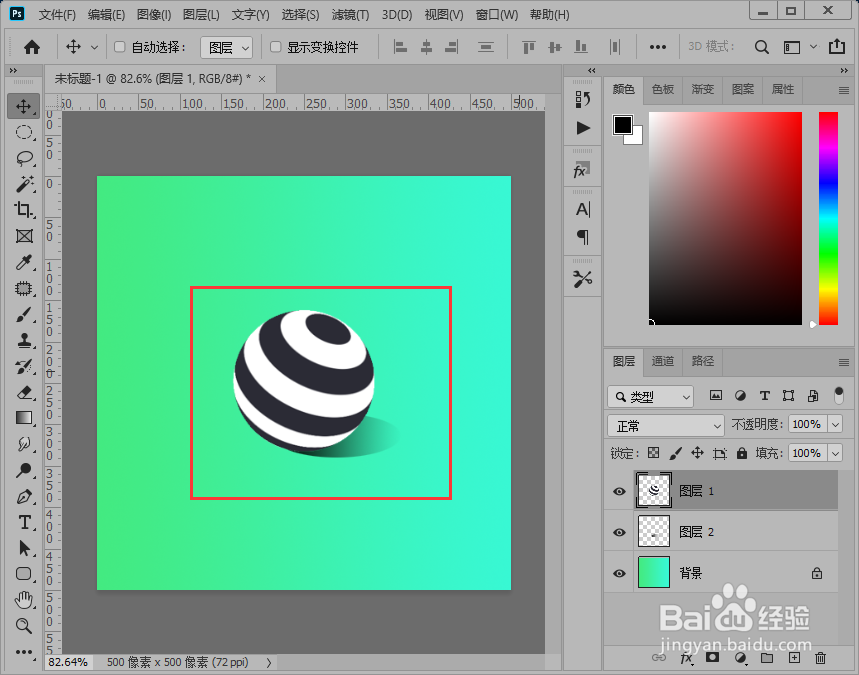The width and height of the screenshot is (859, 675).
Task: Toggle lock image pixels brush button
Action: 675,453
